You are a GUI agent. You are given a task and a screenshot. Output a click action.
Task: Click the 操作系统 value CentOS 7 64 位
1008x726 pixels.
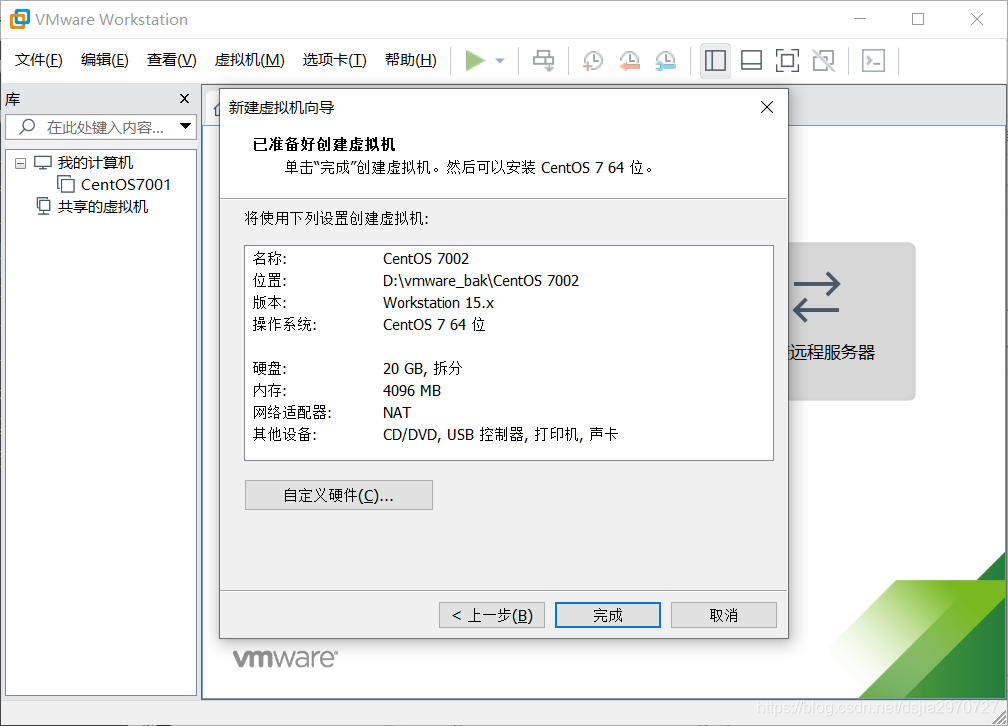point(434,325)
